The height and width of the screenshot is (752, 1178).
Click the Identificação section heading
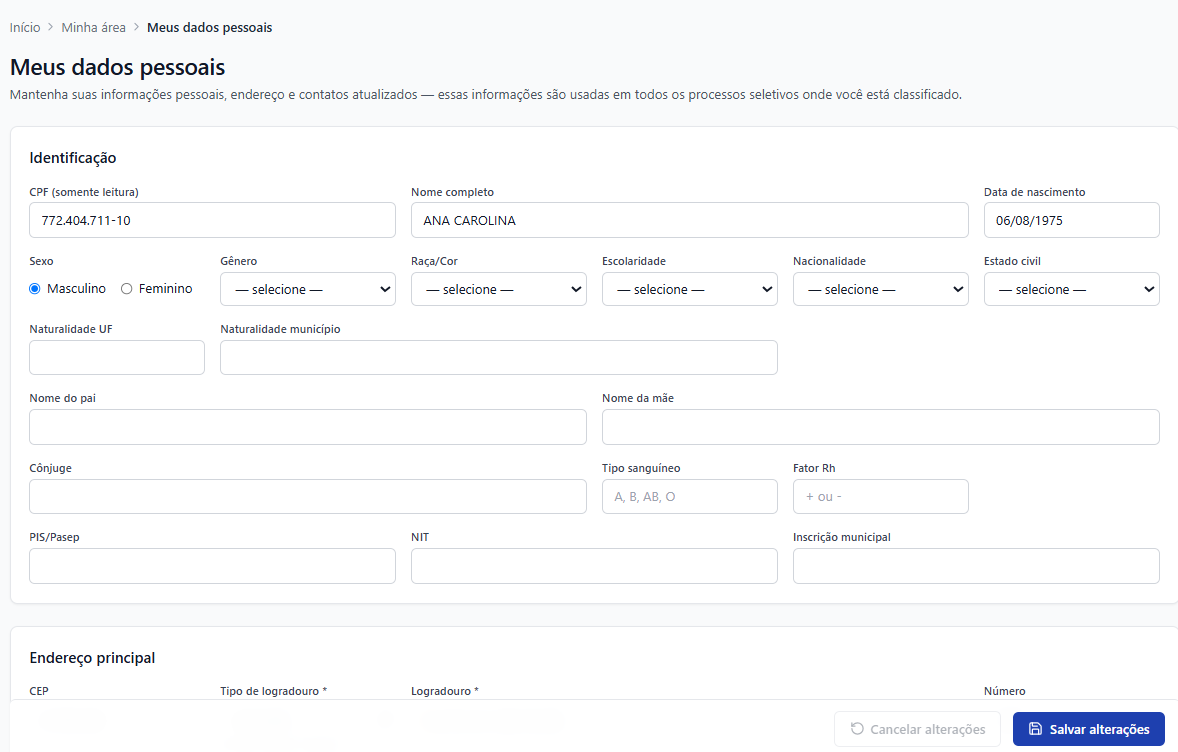73,158
